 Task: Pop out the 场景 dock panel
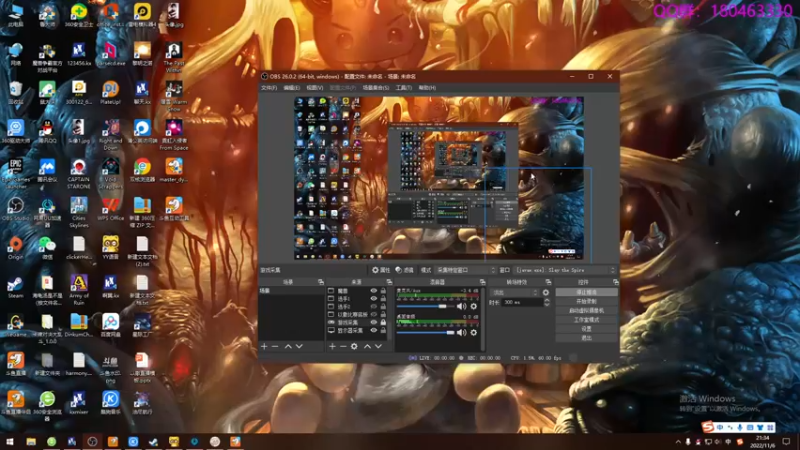(x=320, y=282)
